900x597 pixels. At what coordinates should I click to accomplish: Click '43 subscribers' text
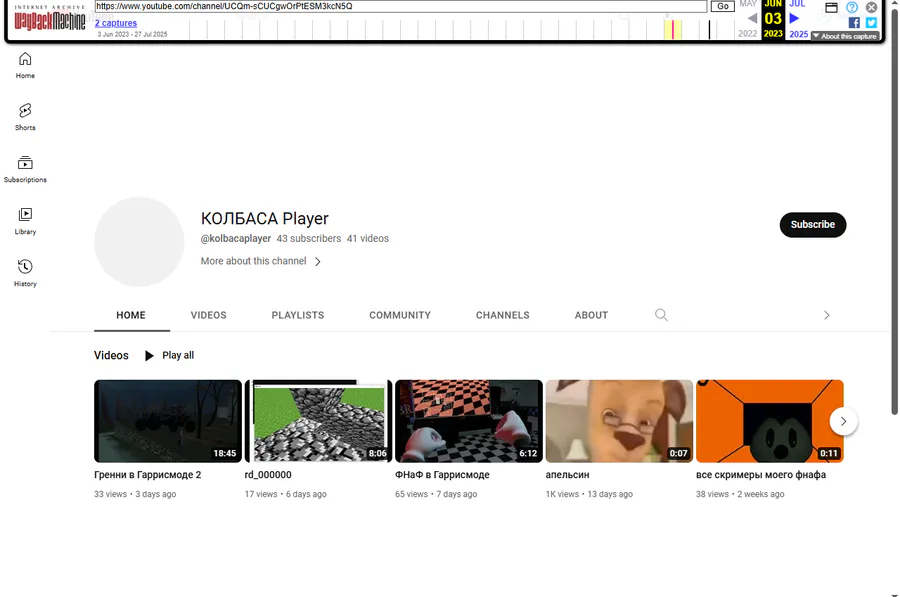coord(309,238)
